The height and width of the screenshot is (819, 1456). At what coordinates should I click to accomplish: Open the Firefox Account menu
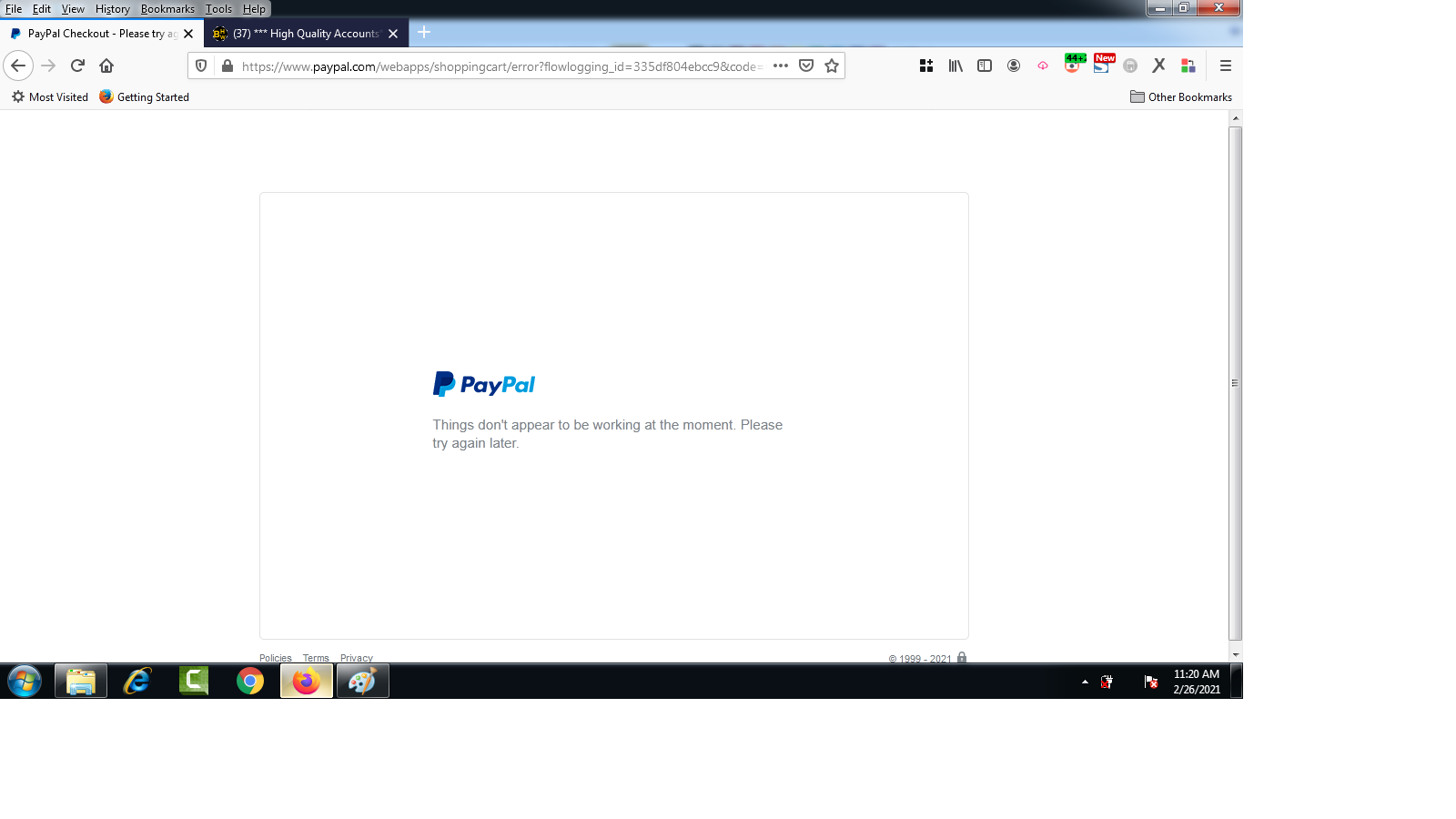point(1014,66)
